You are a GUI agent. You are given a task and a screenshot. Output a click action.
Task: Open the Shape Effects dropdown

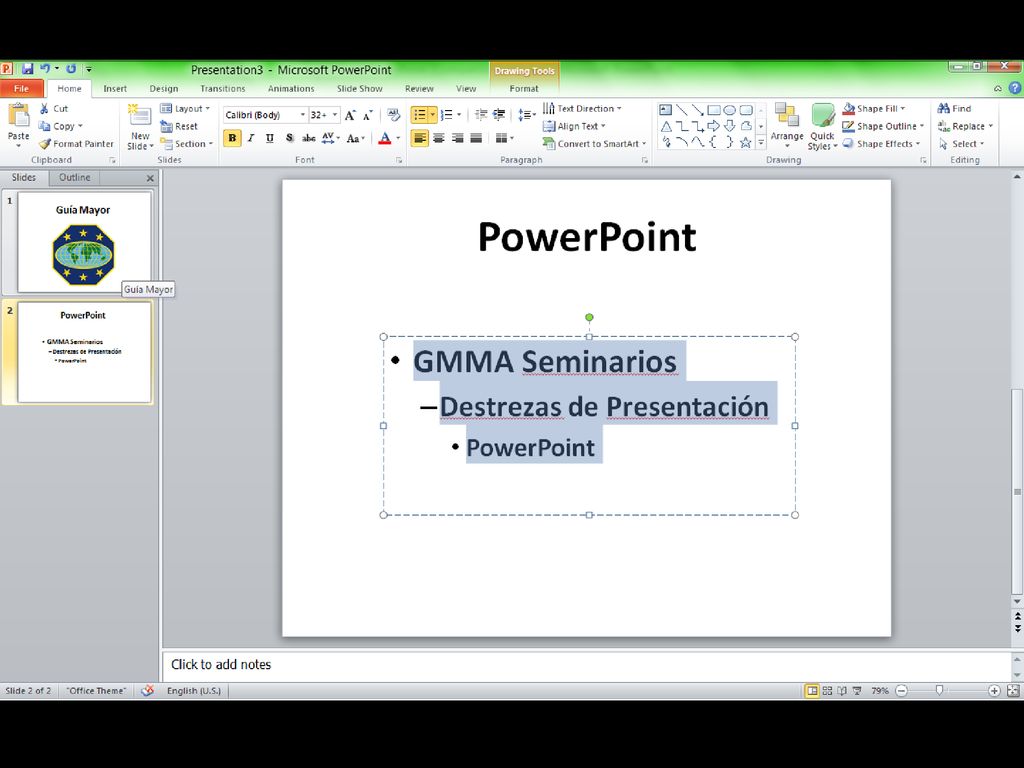(x=881, y=144)
